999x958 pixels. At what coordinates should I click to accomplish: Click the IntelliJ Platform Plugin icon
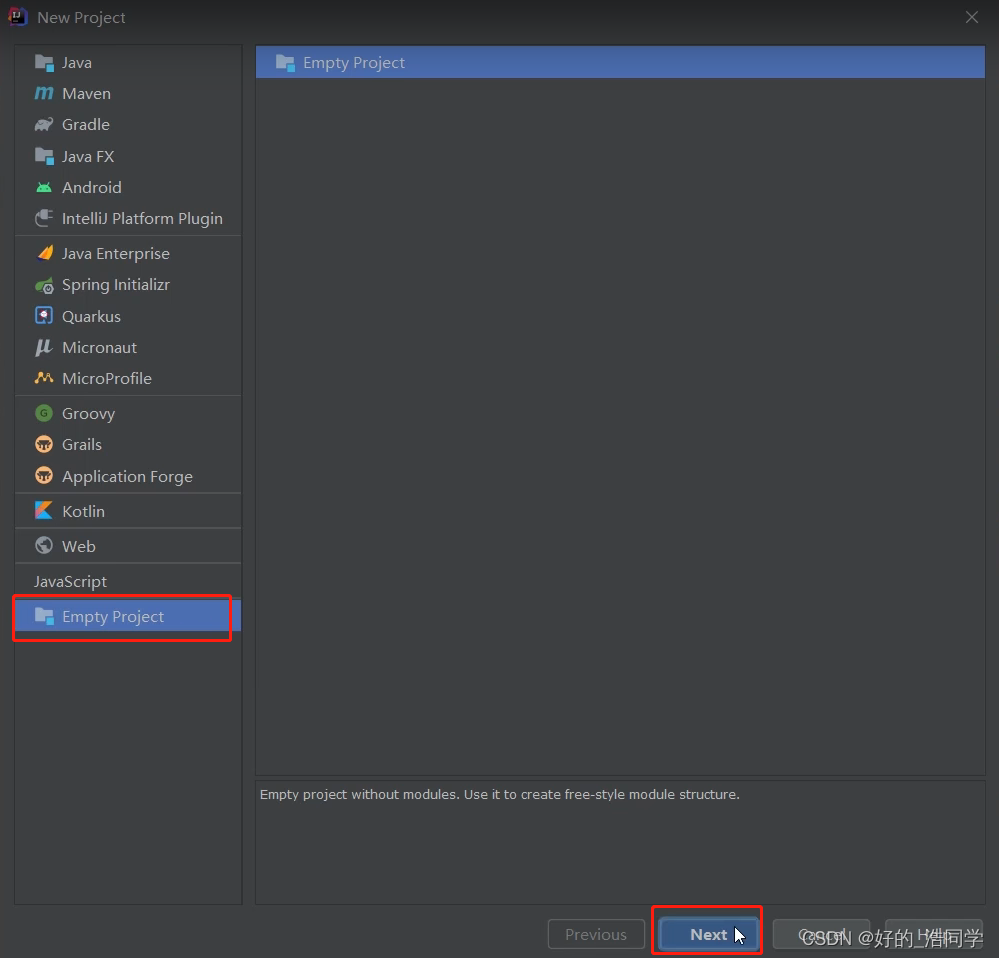pos(44,218)
